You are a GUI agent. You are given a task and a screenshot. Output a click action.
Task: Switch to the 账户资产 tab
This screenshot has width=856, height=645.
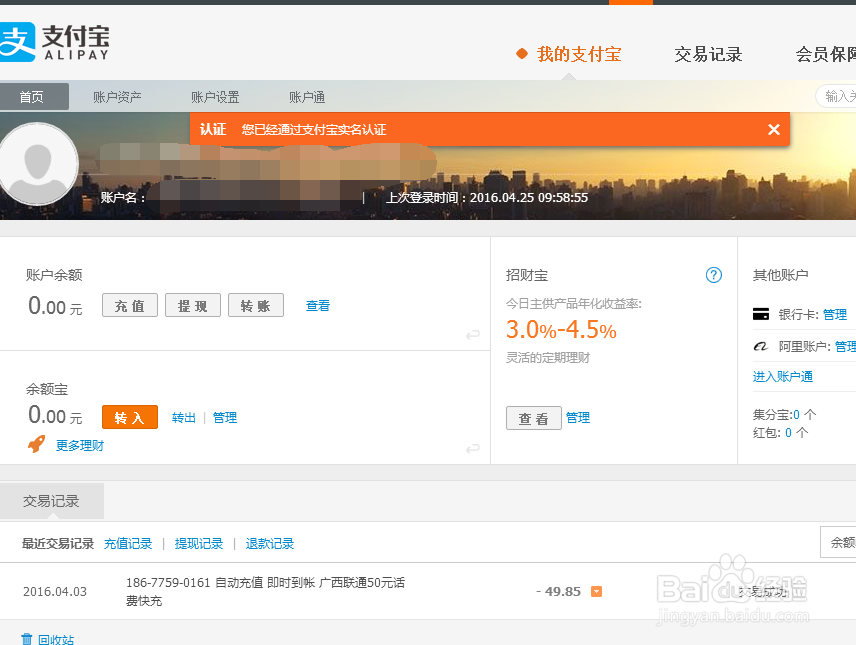click(x=117, y=97)
